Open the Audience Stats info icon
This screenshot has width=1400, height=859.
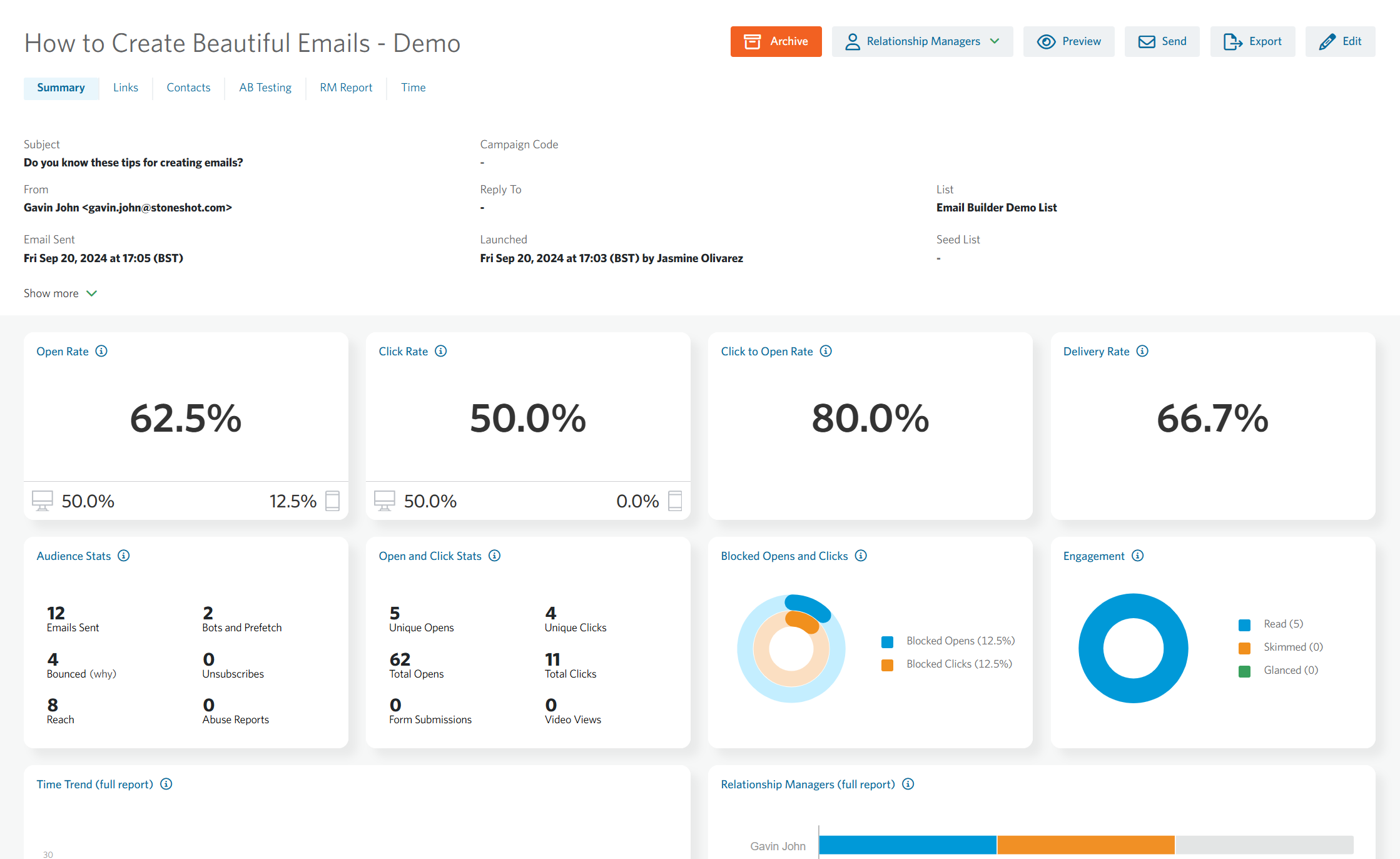tap(124, 556)
